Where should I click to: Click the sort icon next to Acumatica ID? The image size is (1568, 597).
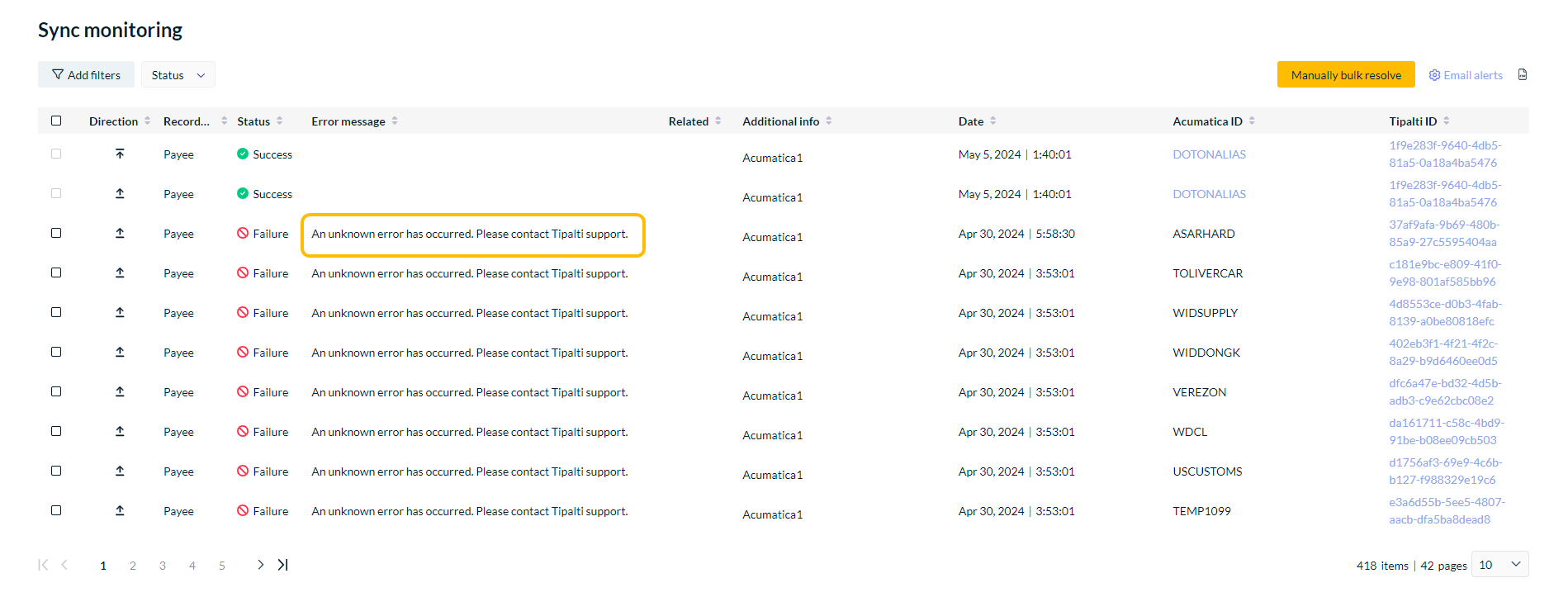tap(1252, 121)
